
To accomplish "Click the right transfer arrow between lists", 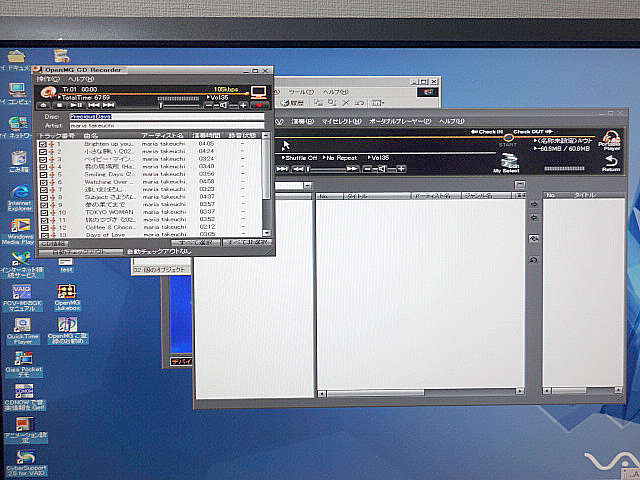I will tap(534, 204).
